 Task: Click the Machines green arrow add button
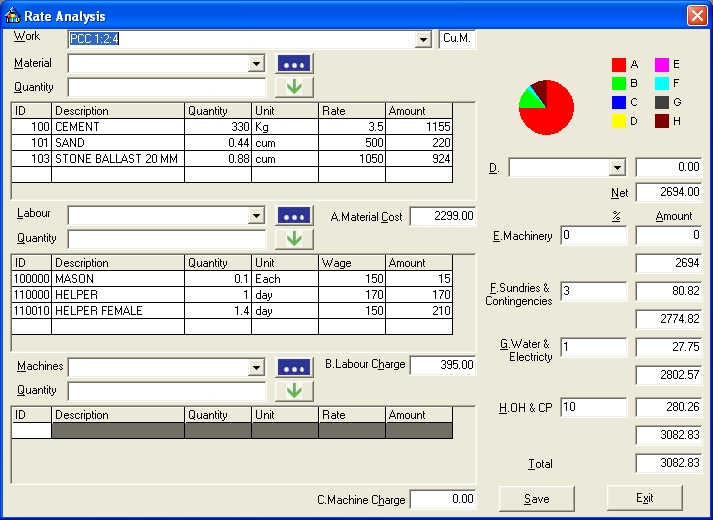(x=294, y=390)
